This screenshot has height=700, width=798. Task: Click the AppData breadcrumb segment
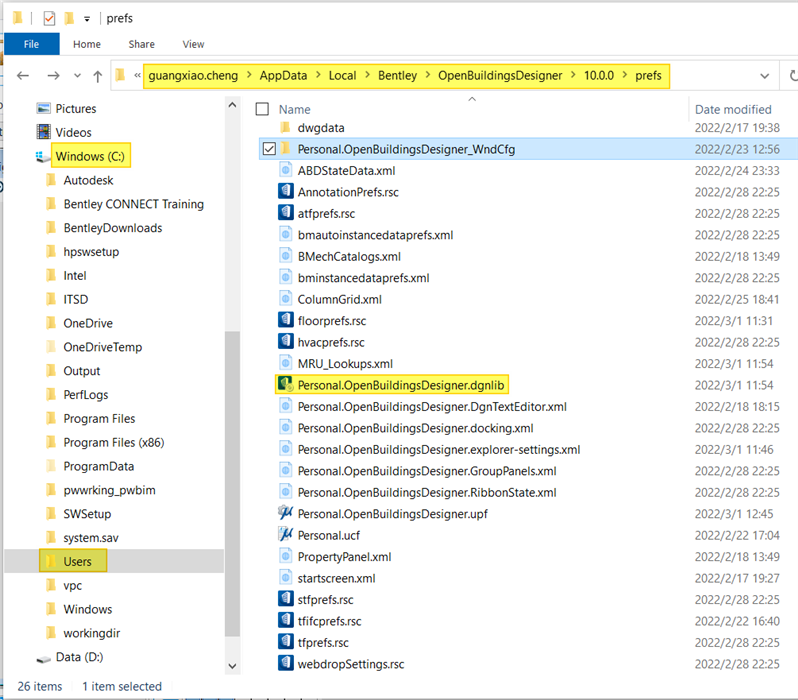click(x=283, y=76)
